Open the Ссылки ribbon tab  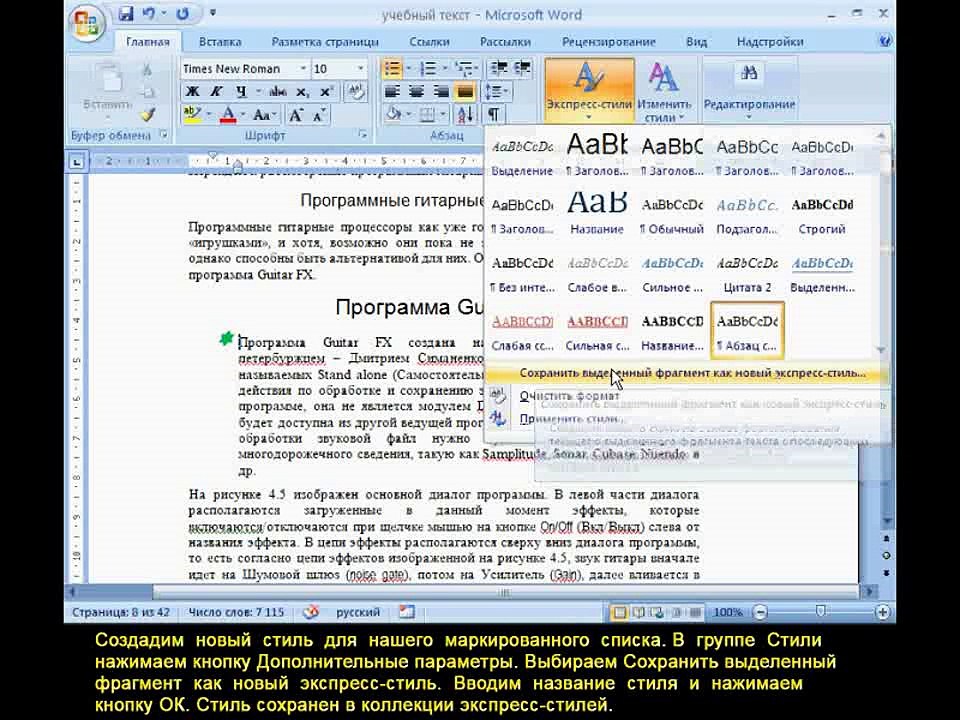pyautogui.click(x=429, y=42)
